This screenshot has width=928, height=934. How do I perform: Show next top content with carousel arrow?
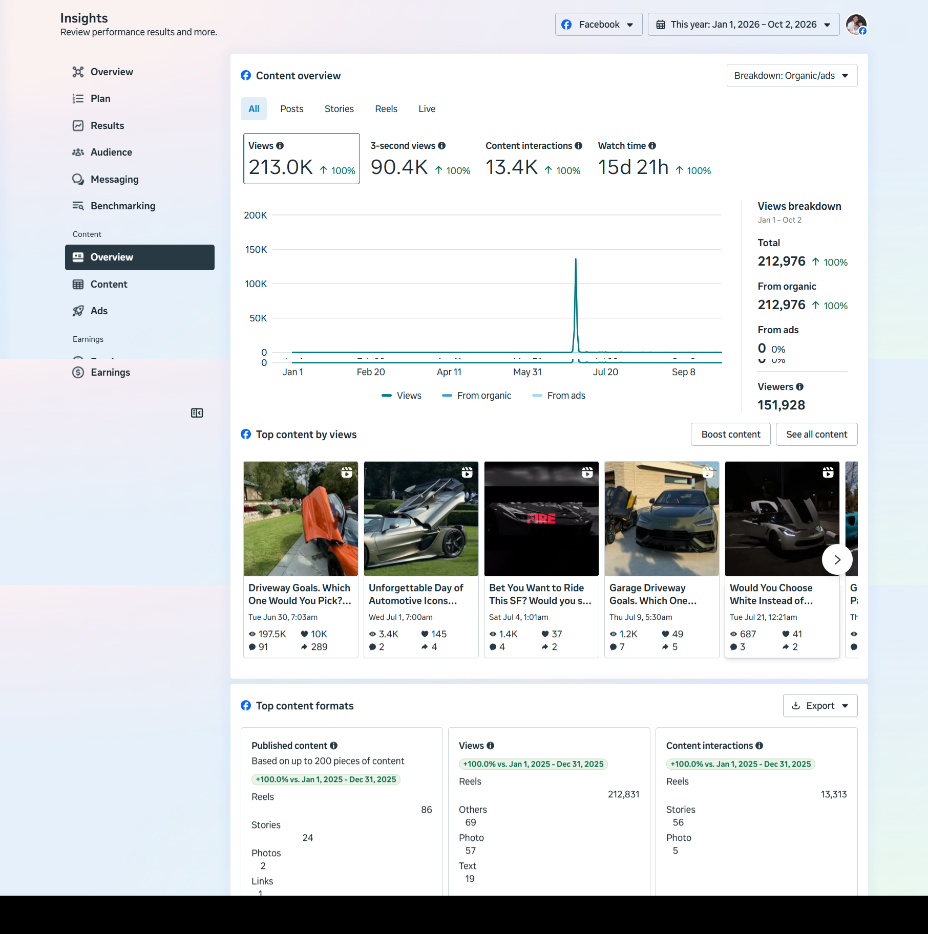point(837,560)
